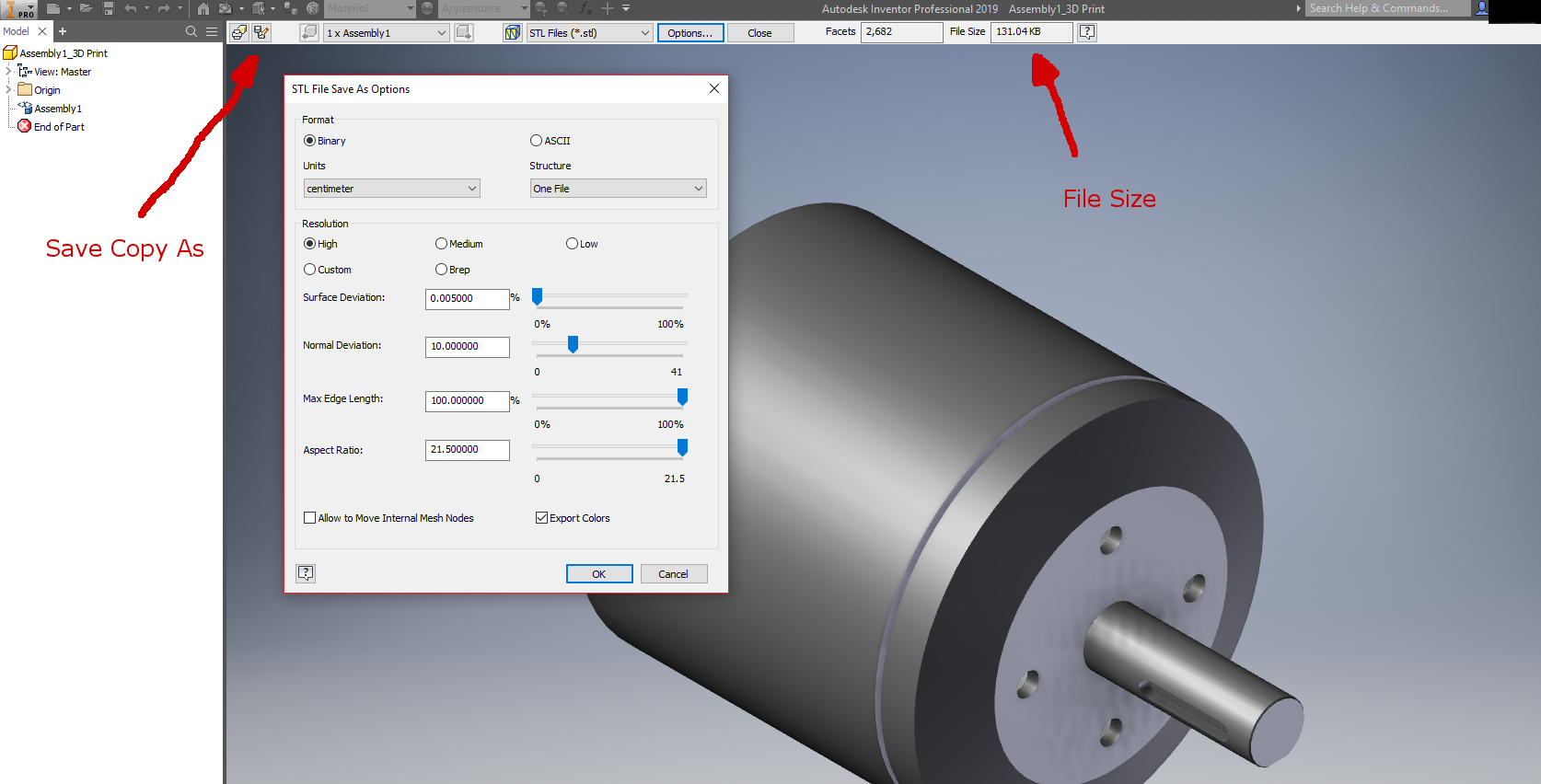This screenshot has height=784, width=1541.
Task: Click the Surface Deviation value field
Action: (x=468, y=298)
